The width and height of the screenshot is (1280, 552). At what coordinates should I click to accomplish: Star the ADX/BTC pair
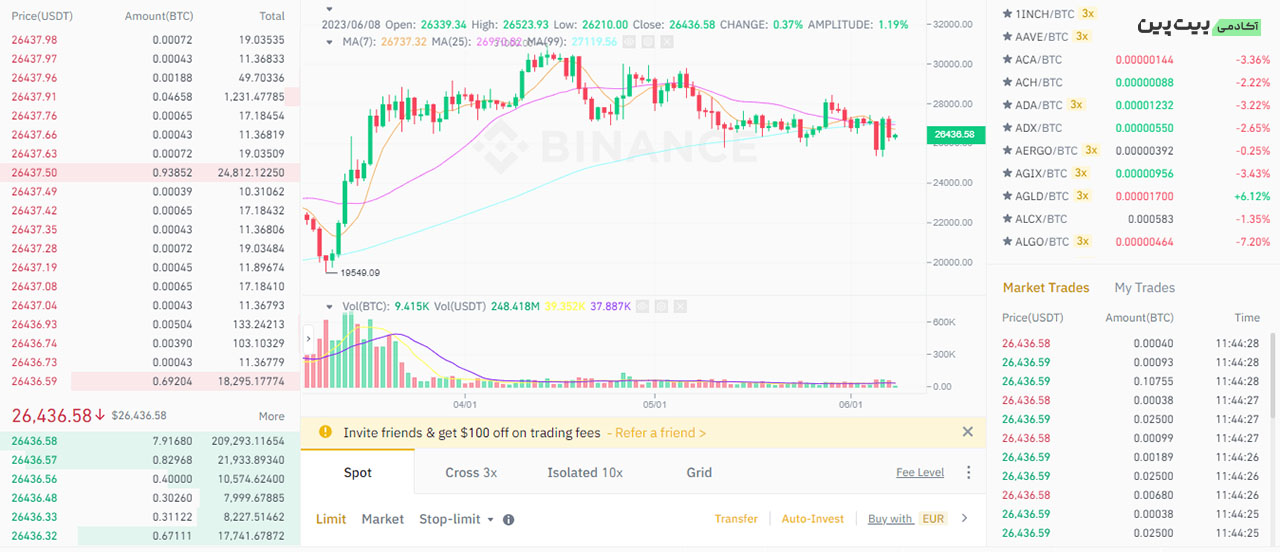pyautogui.click(x=1007, y=128)
